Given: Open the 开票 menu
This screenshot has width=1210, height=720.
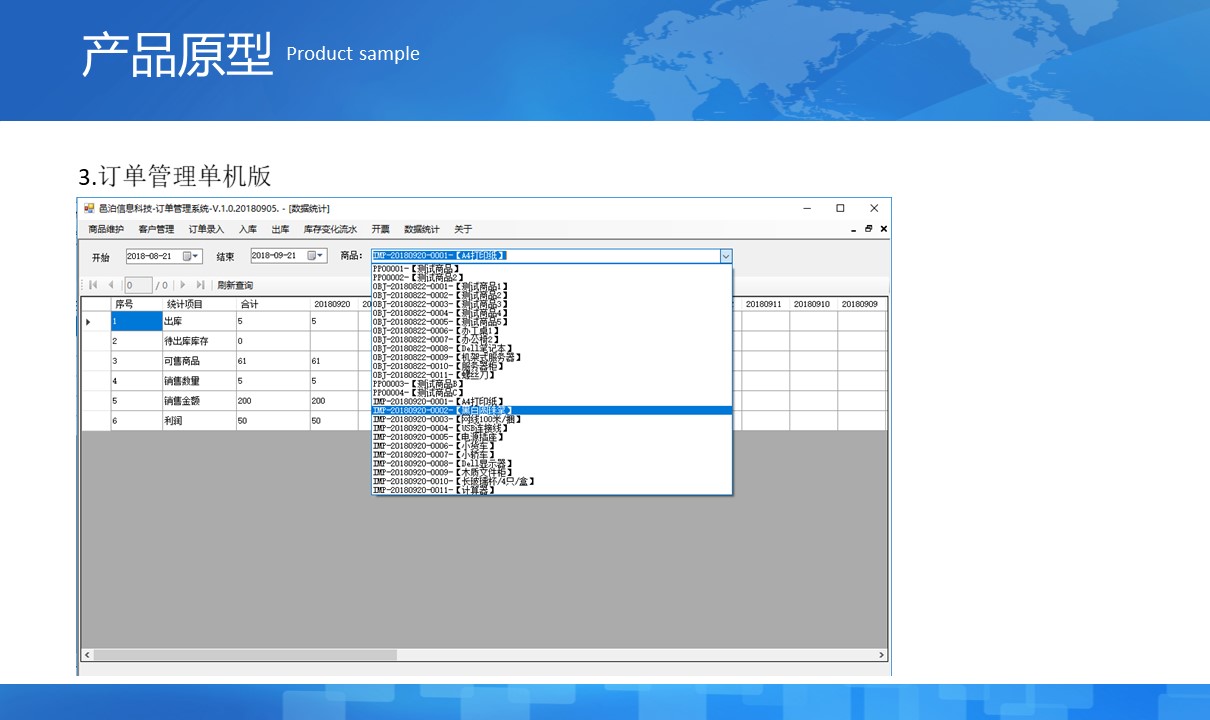Looking at the screenshot, I should point(380,229).
